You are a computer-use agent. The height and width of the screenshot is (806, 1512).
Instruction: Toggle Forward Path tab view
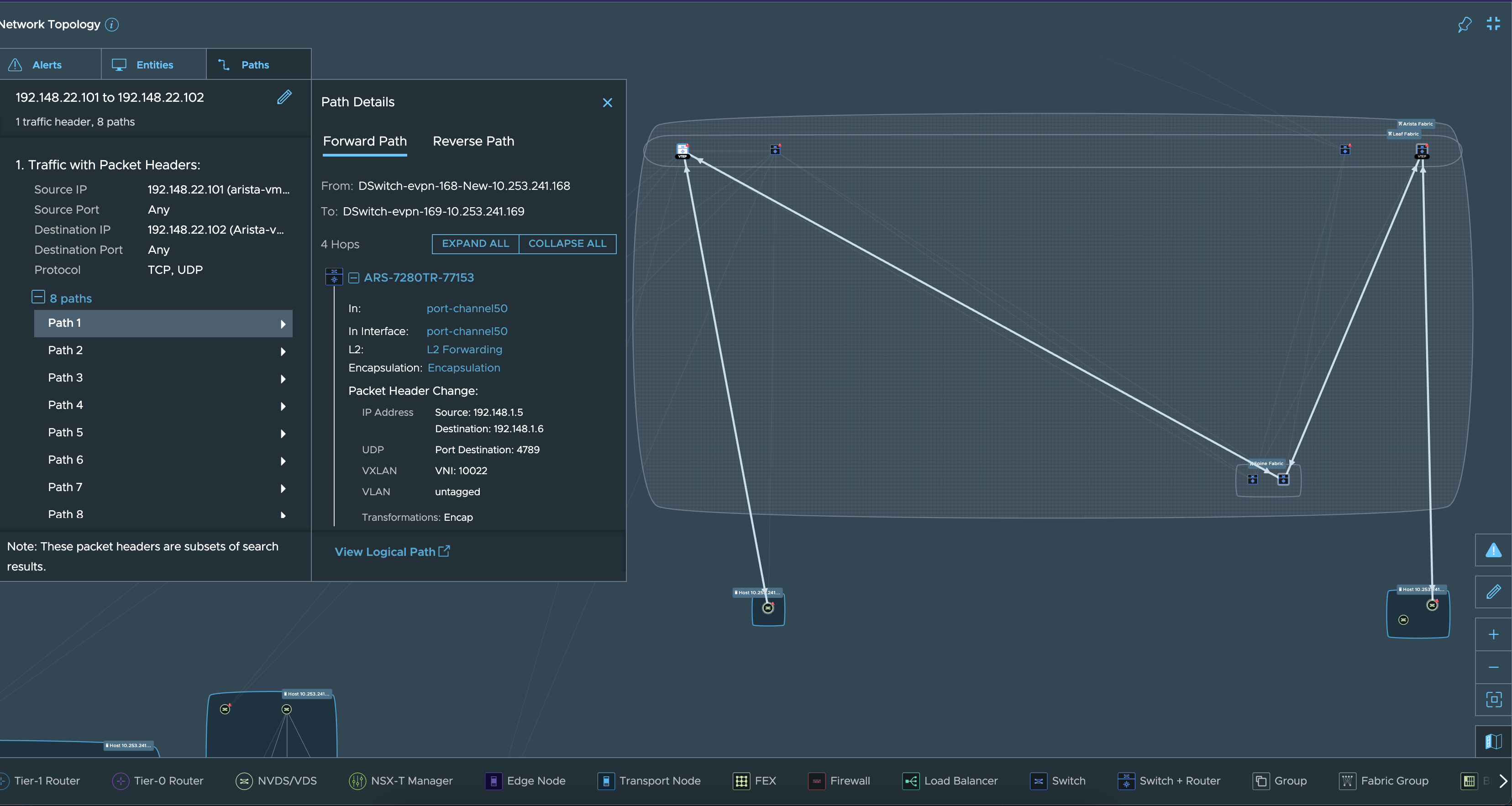point(364,140)
